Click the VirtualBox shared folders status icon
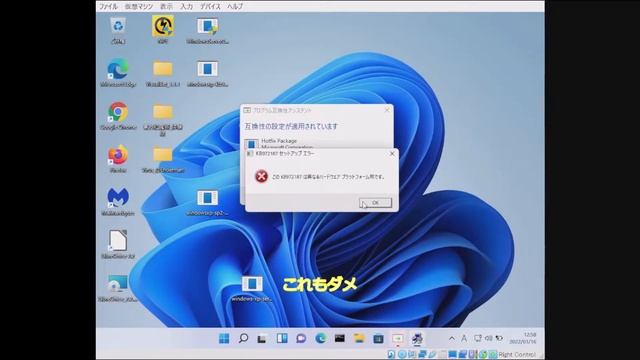The height and width of the screenshot is (360, 640). click(442, 354)
